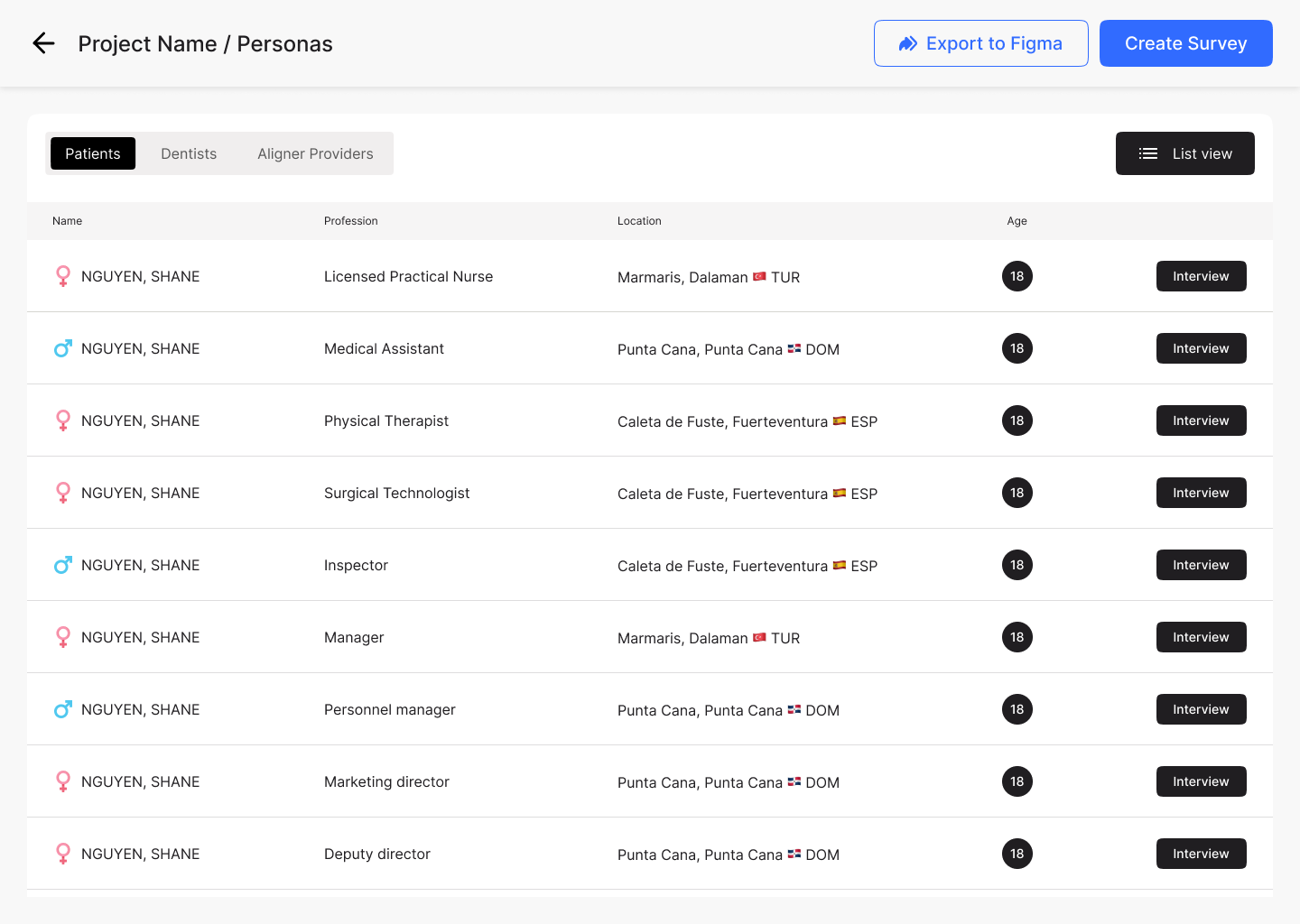Interview the Manager persona
1300x924 pixels.
(x=1202, y=637)
